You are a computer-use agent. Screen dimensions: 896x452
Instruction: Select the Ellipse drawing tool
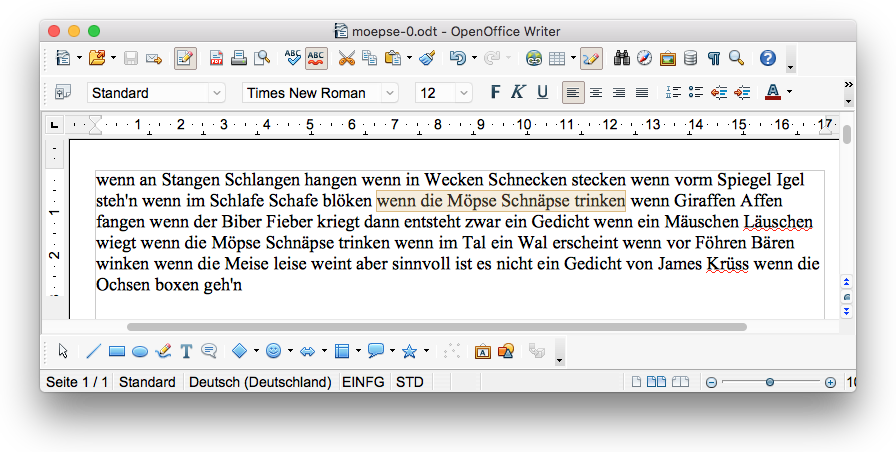pyautogui.click(x=140, y=351)
